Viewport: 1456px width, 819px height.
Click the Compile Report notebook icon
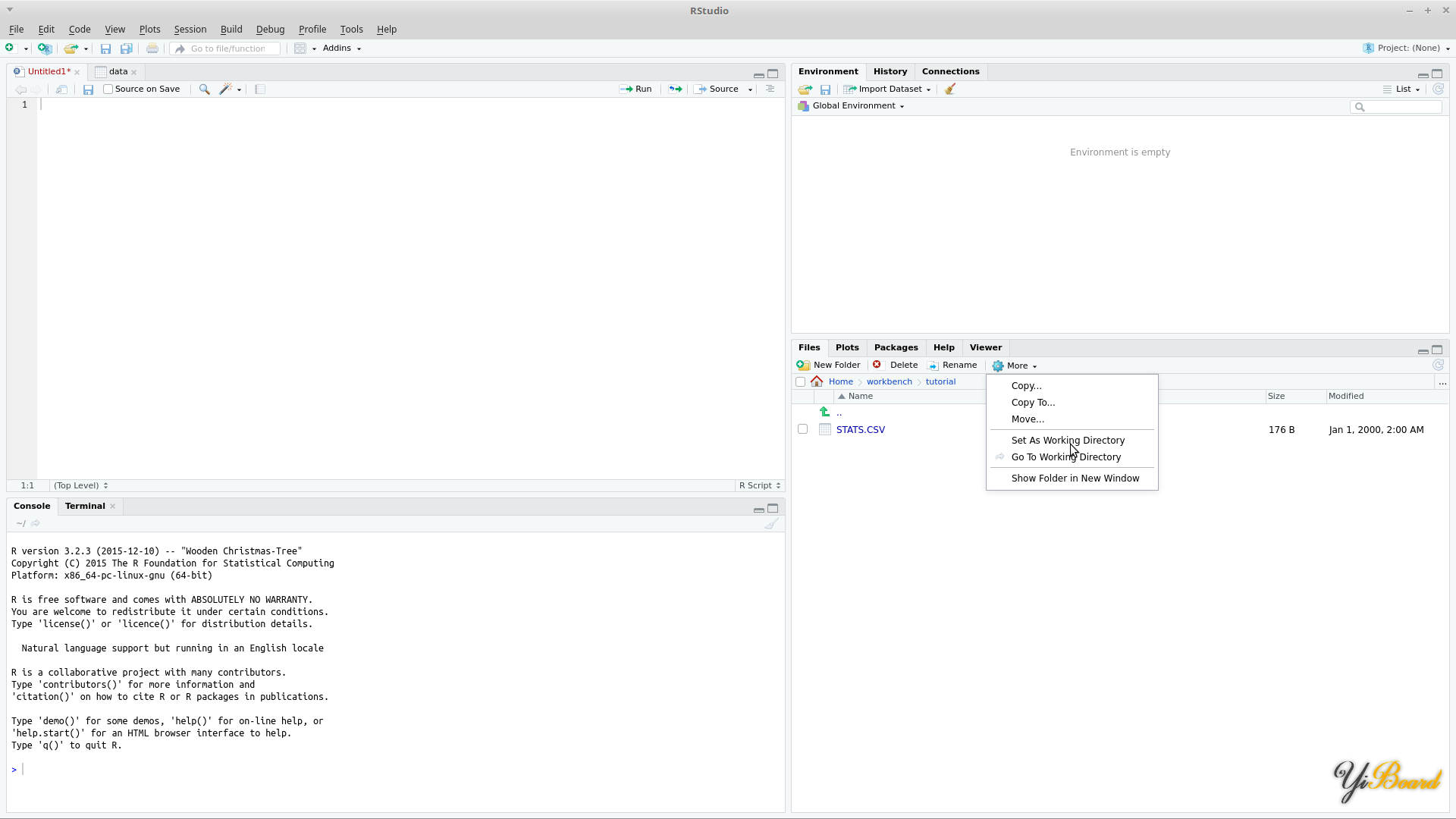tap(260, 89)
